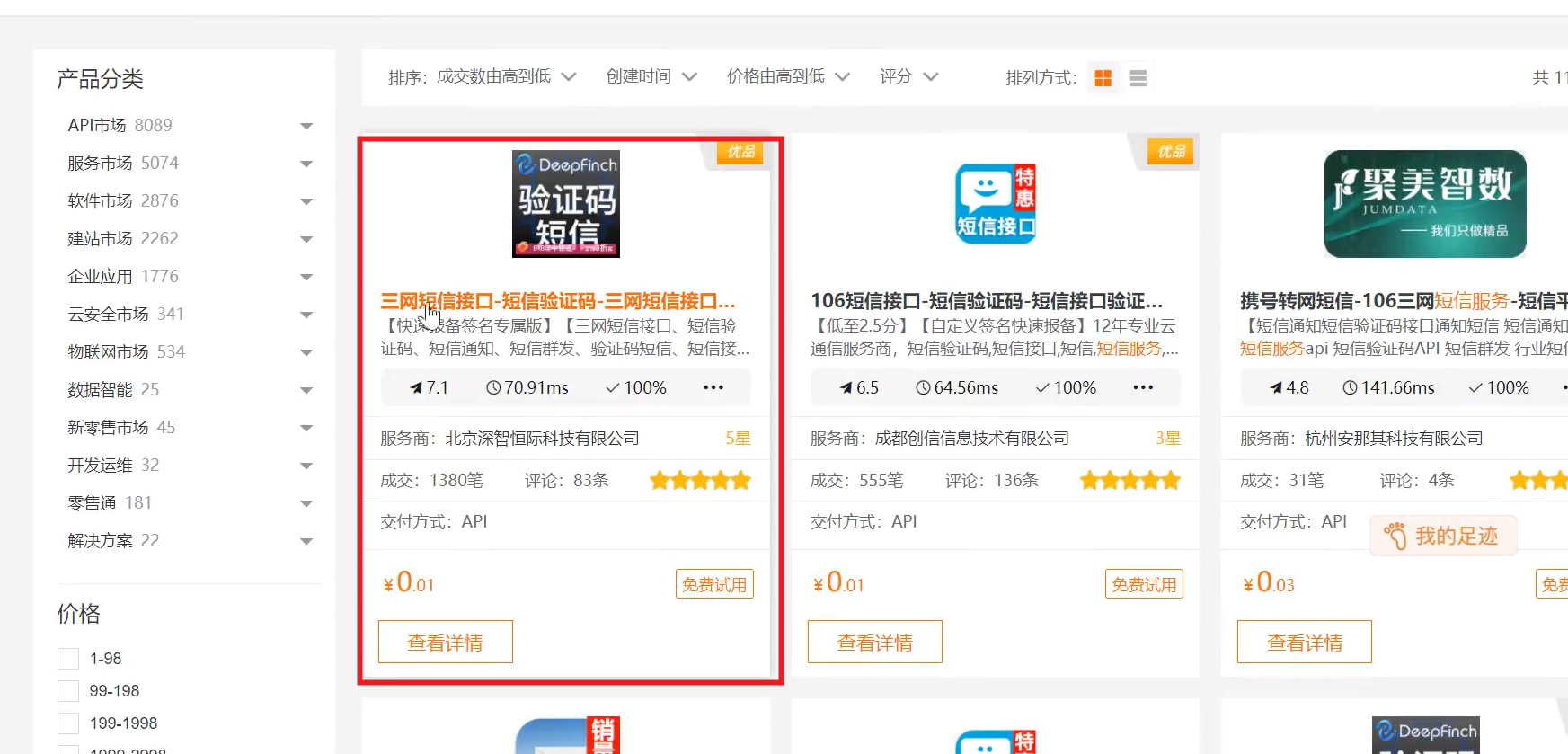
Task: Click five-star rating of 成都创信 card
Action: tap(1130, 481)
